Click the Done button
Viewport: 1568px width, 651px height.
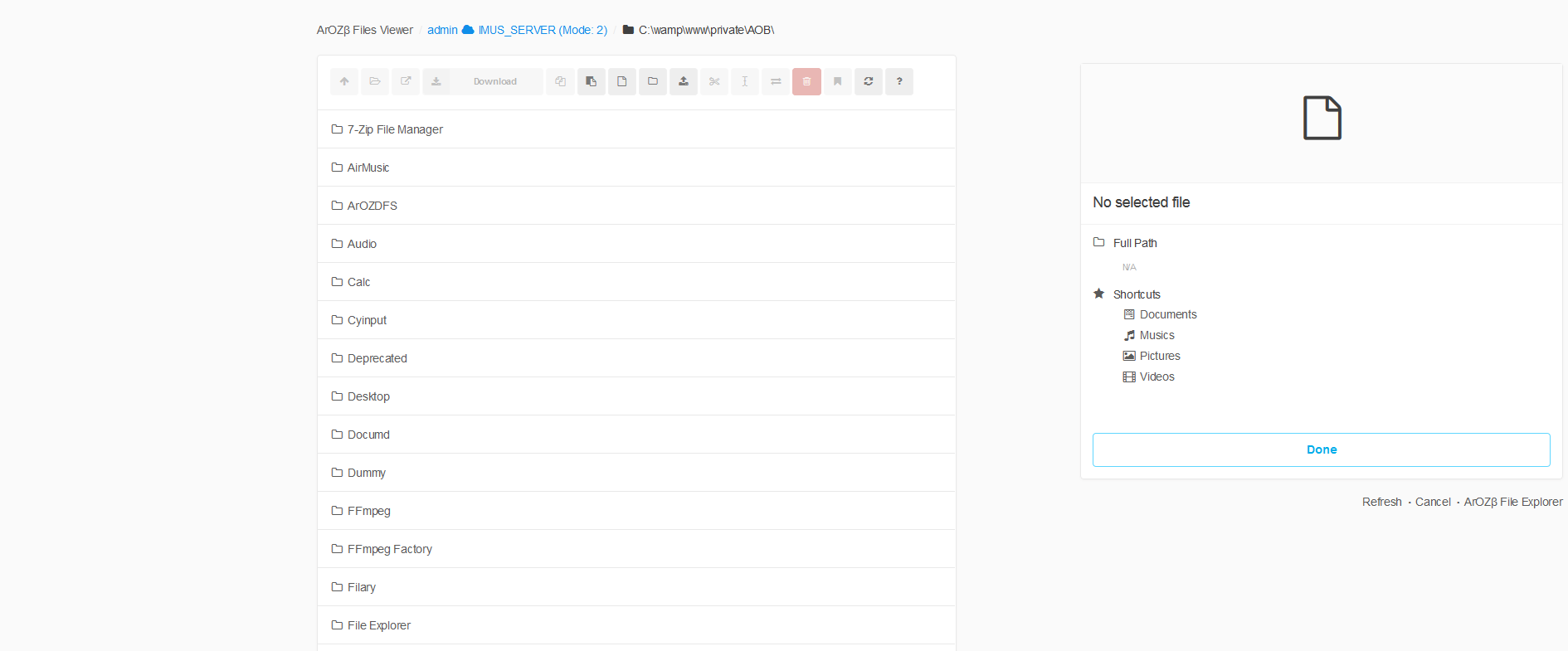[x=1321, y=449]
